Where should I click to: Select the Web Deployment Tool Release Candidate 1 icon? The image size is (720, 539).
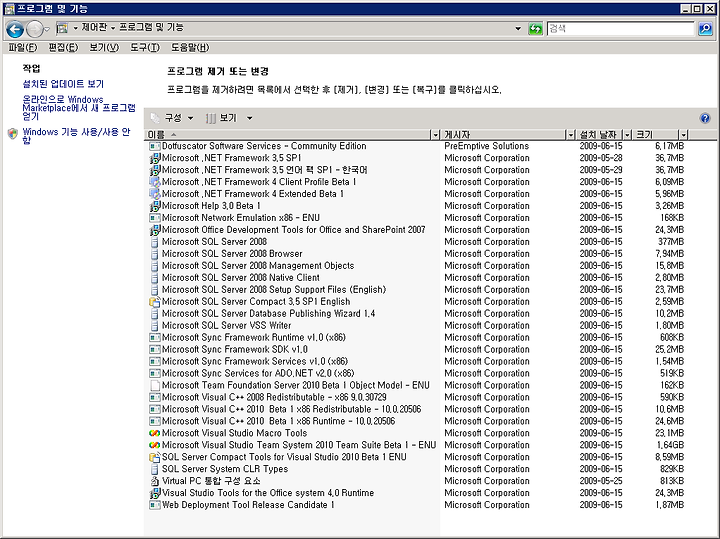tap(155, 505)
